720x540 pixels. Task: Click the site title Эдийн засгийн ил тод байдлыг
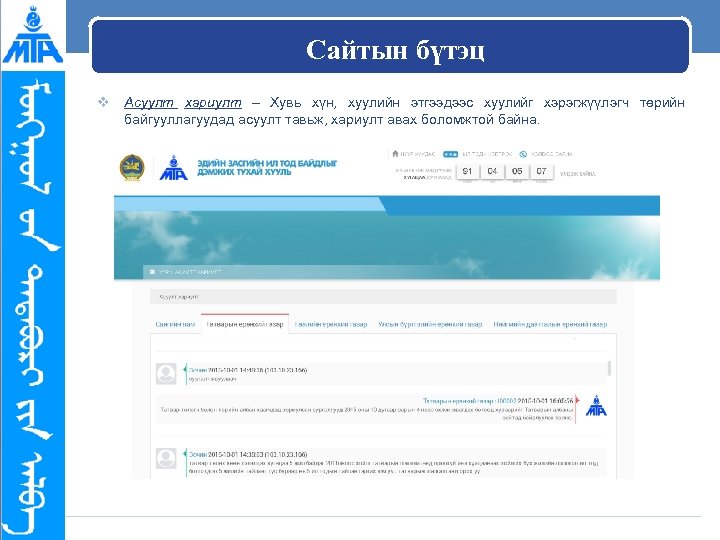click(267, 167)
